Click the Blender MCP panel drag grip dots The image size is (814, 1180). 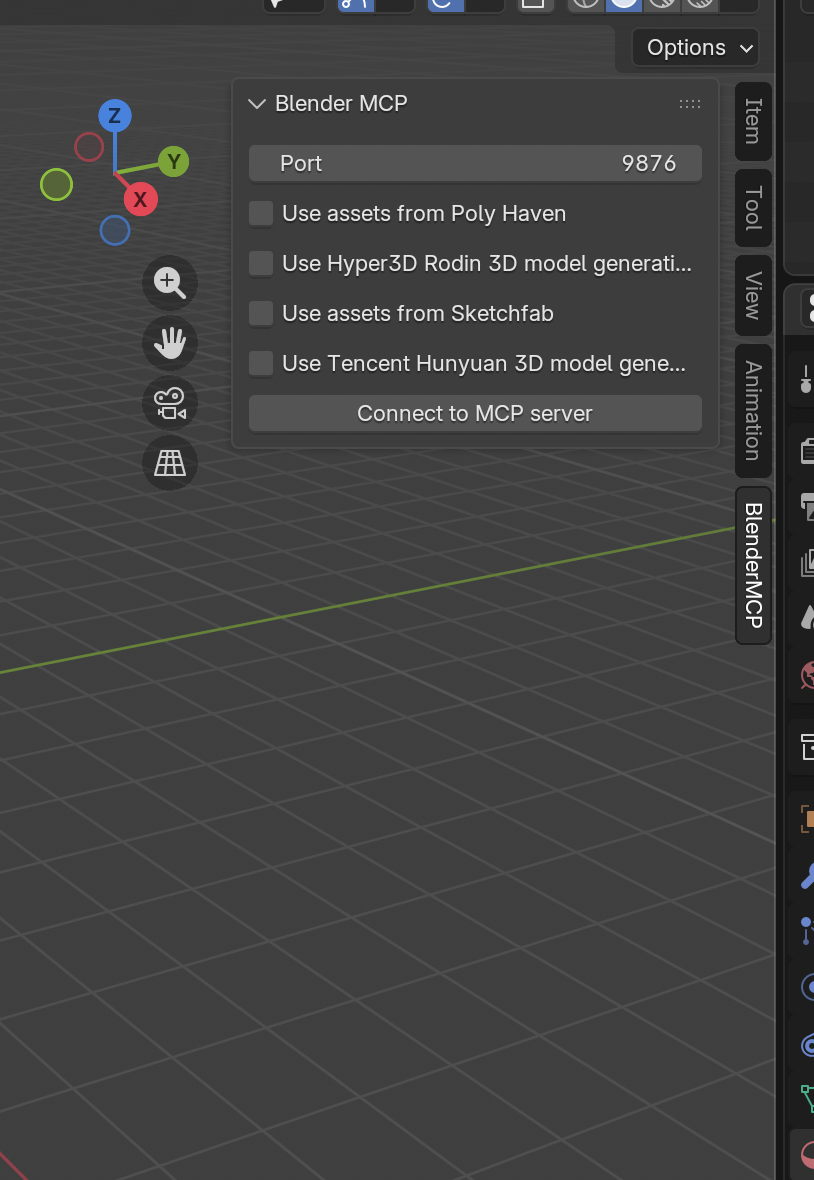[x=690, y=104]
